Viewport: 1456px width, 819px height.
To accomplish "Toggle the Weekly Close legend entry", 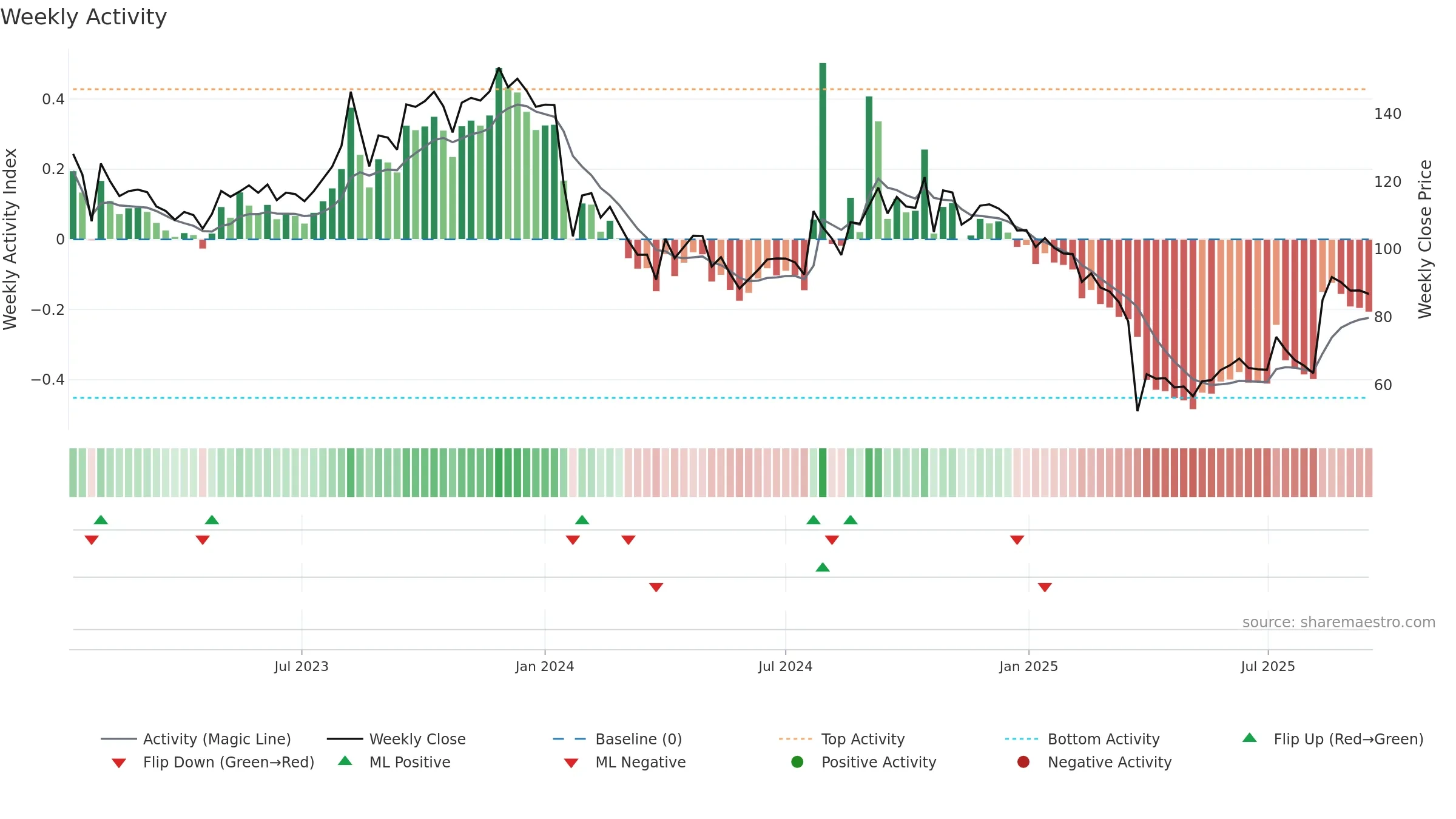I will (396, 739).
